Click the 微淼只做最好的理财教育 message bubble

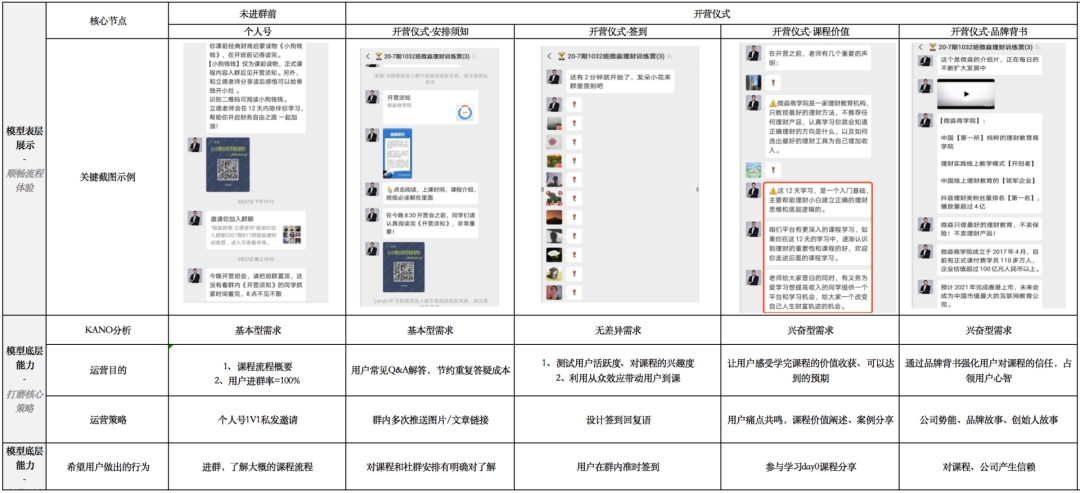click(989, 230)
